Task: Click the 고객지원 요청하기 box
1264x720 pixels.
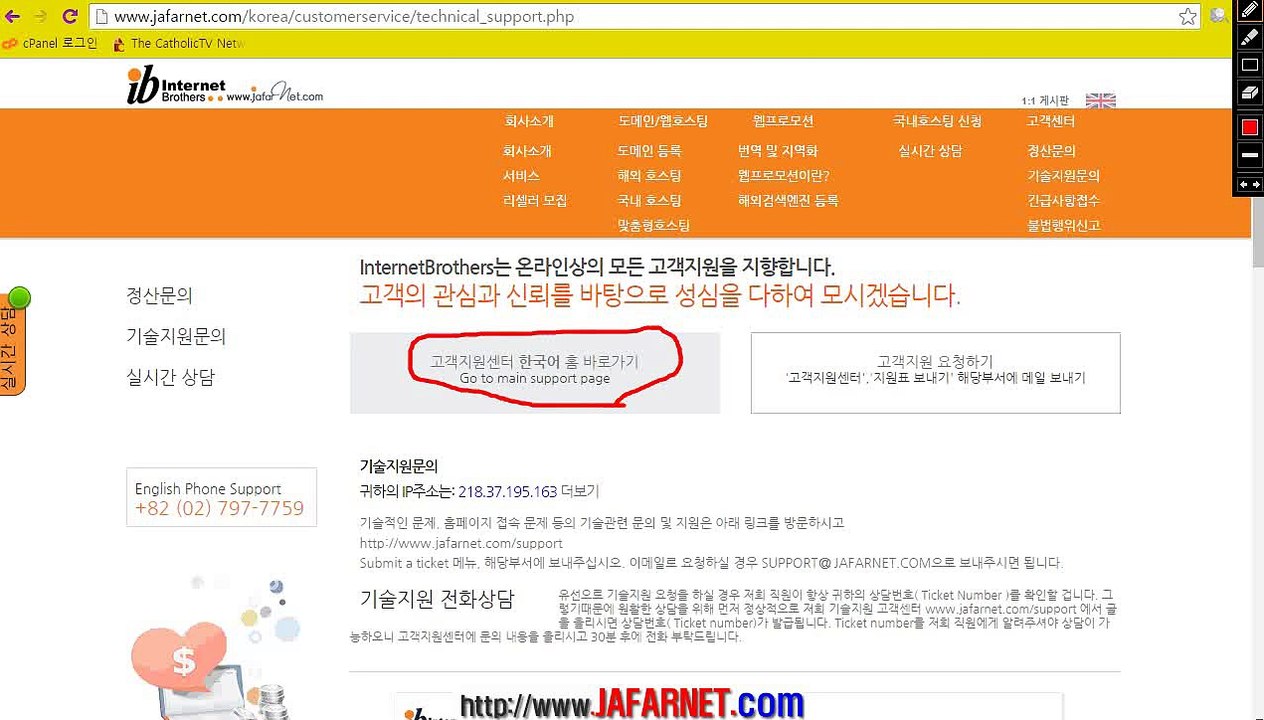Action: click(x=935, y=373)
